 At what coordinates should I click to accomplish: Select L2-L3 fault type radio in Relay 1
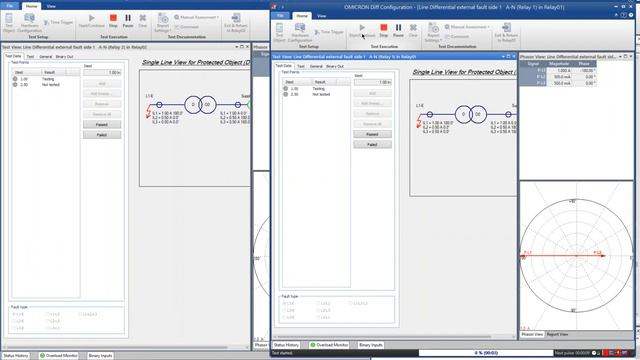(x=318, y=311)
